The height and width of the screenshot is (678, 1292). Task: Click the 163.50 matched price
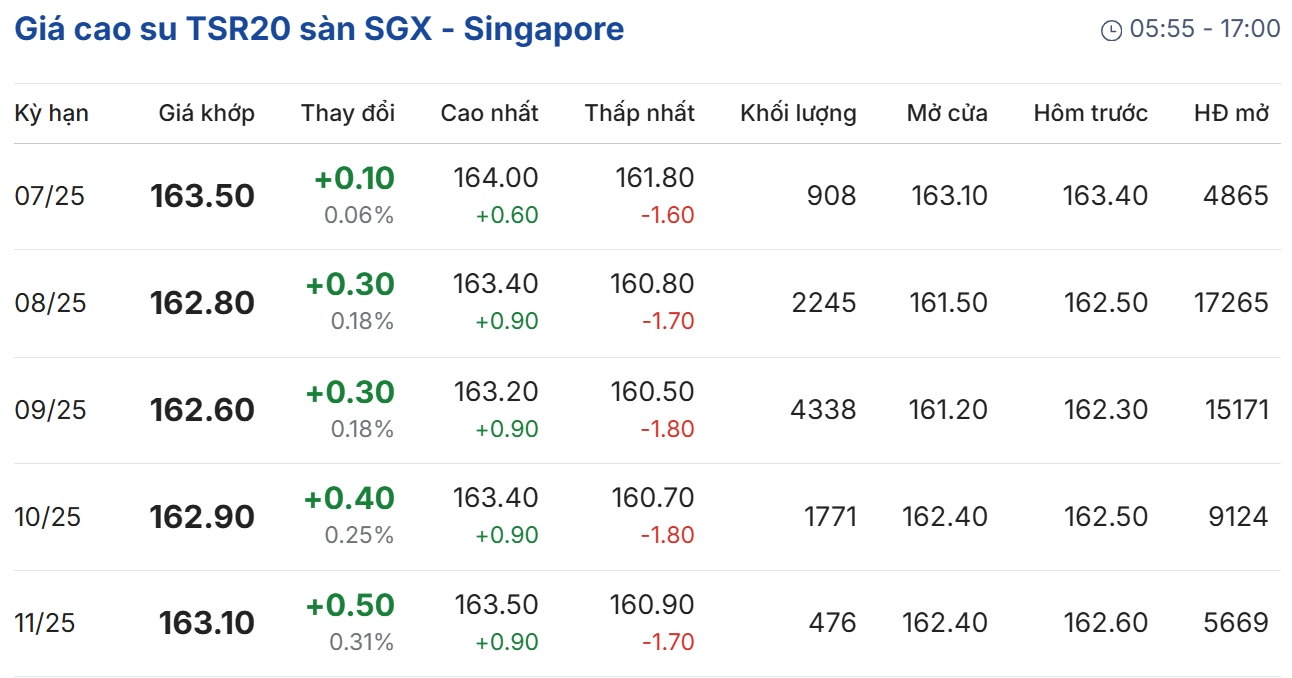[x=202, y=196]
